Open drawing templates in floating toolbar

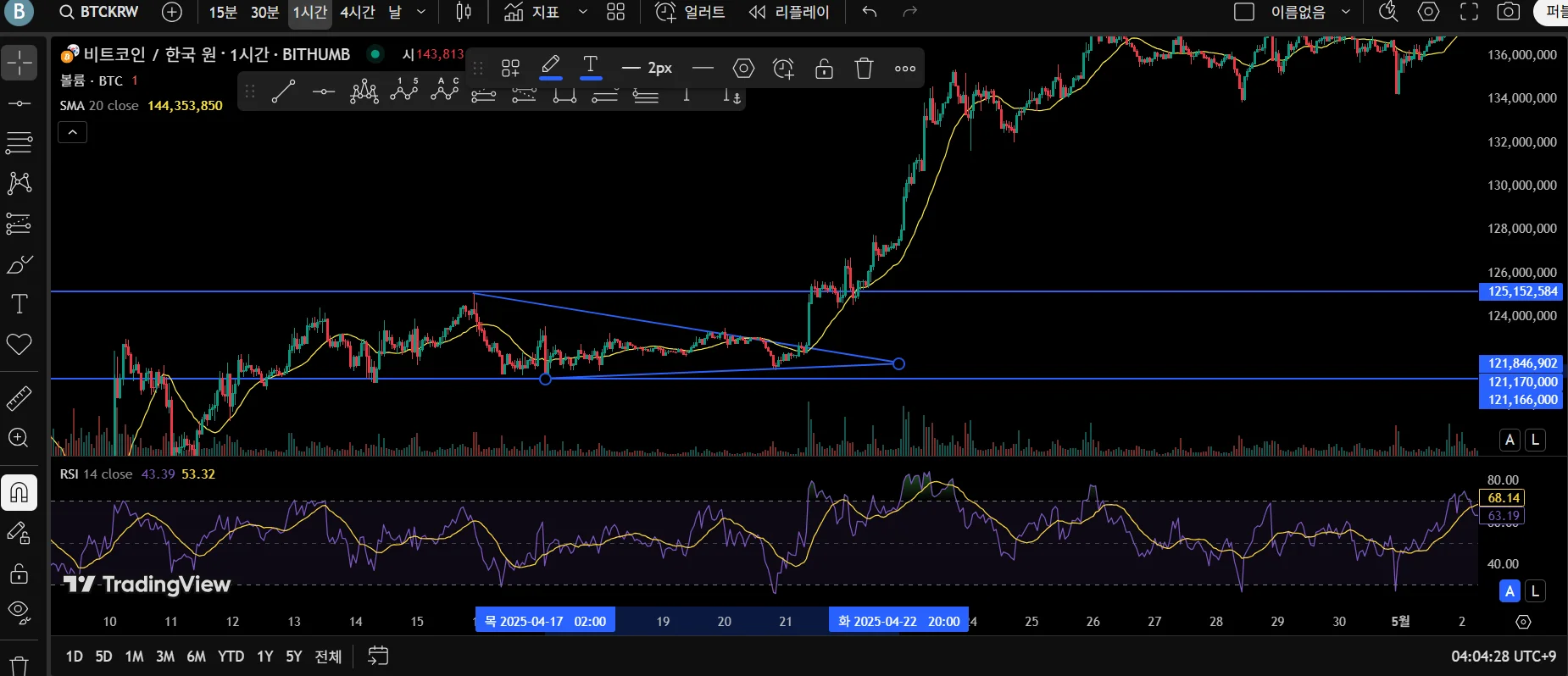click(x=510, y=68)
